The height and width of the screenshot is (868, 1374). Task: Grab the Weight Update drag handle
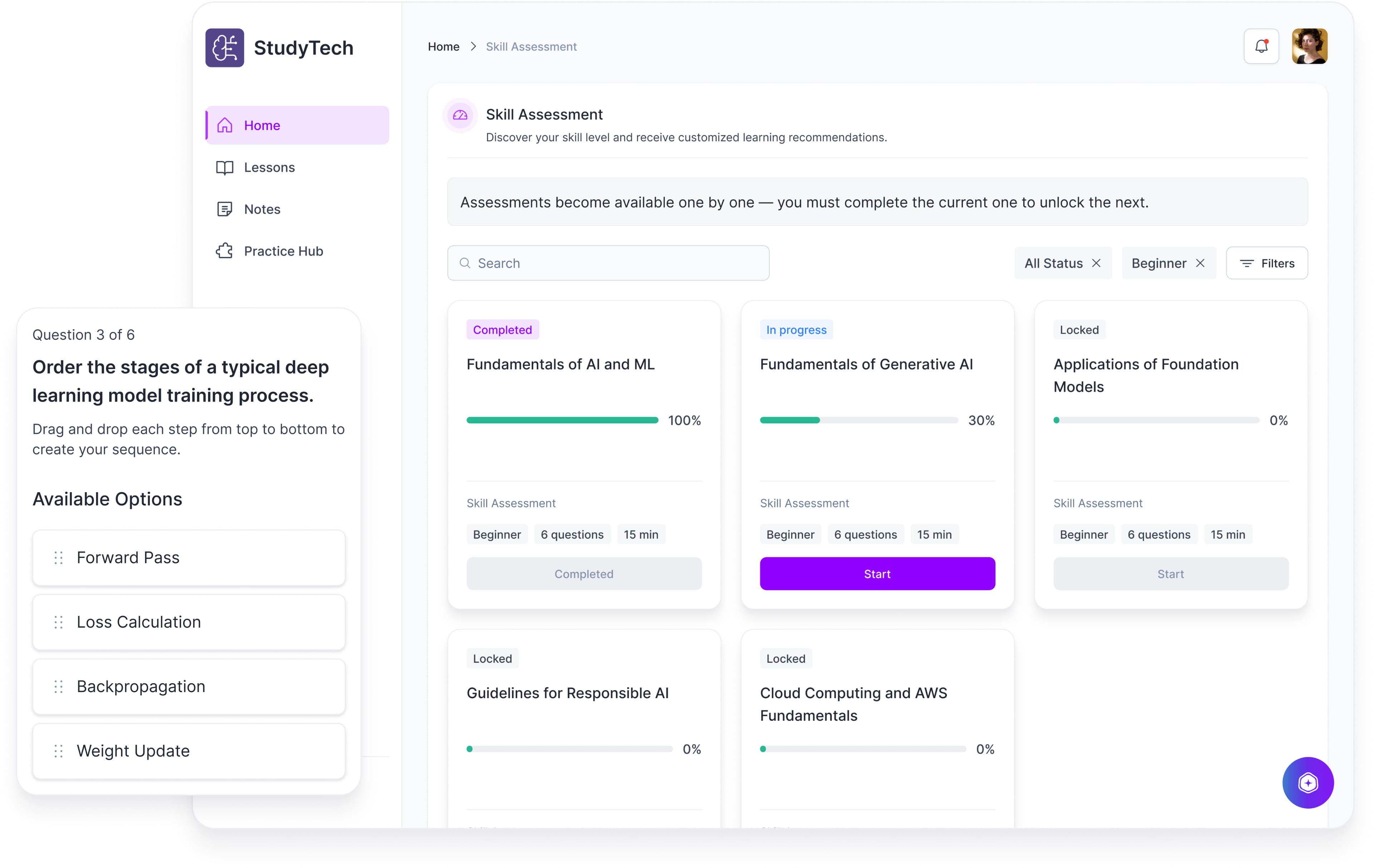click(x=58, y=751)
